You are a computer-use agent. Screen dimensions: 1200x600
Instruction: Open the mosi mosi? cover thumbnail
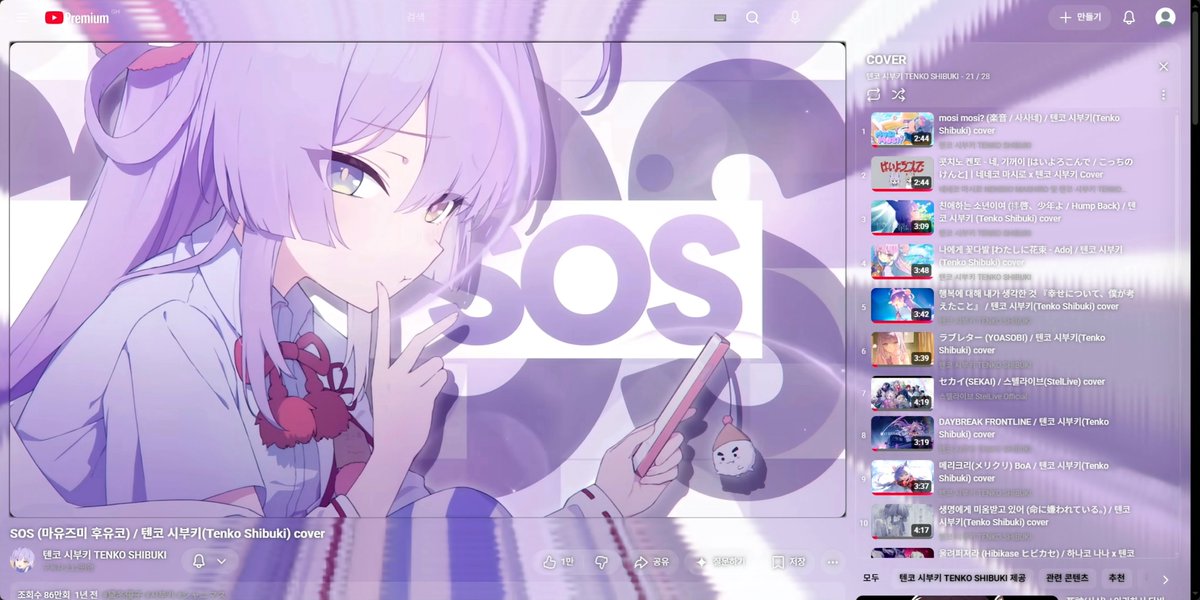[902, 129]
